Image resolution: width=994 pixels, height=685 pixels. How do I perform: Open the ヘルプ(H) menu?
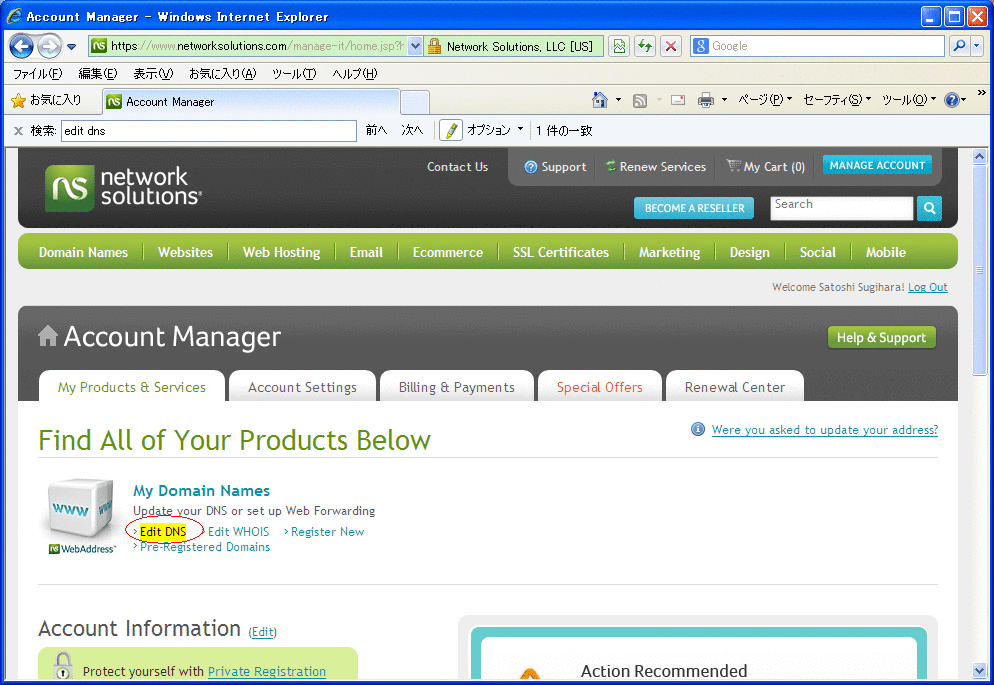pyautogui.click(x=355, y=74)
